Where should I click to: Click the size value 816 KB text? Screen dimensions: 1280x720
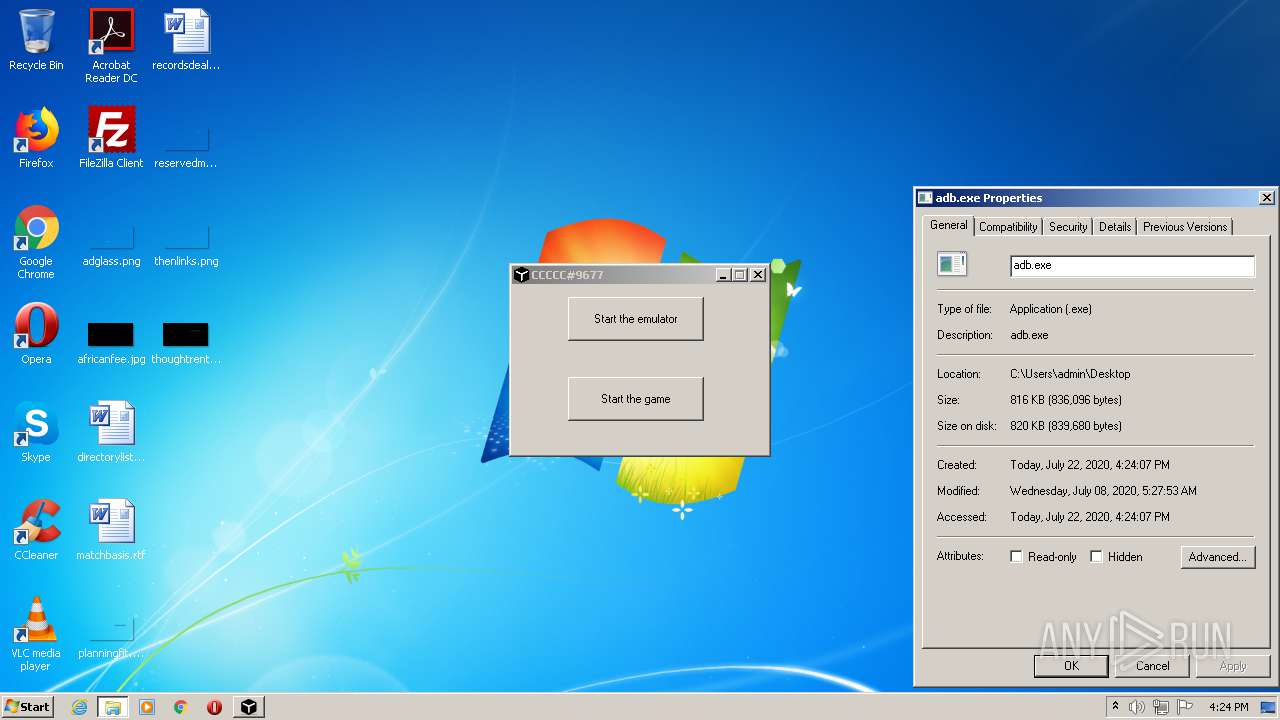pyautogui.click(x=1066, y=400)
